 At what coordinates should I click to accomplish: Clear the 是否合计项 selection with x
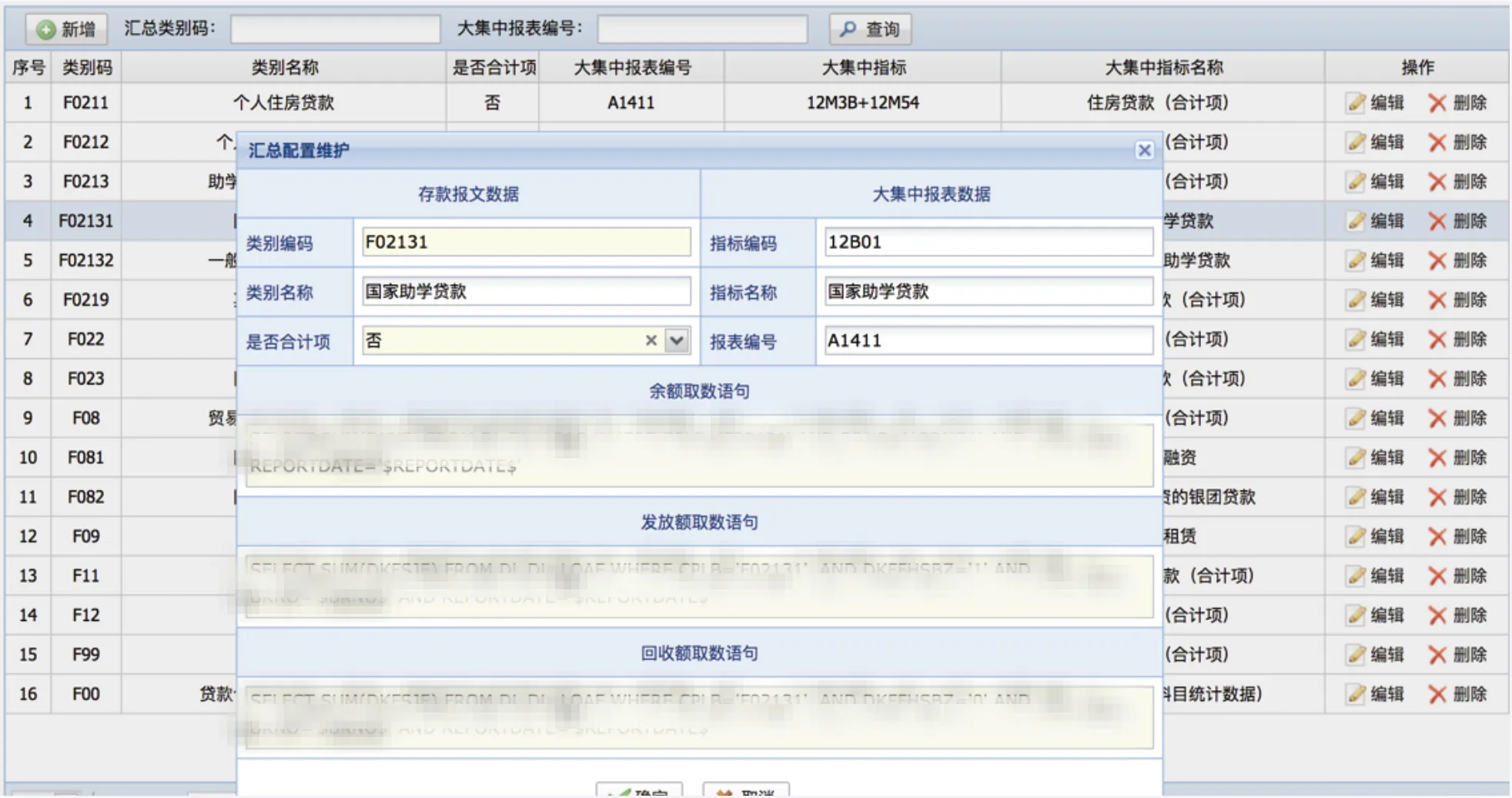[x=651, y=340]
